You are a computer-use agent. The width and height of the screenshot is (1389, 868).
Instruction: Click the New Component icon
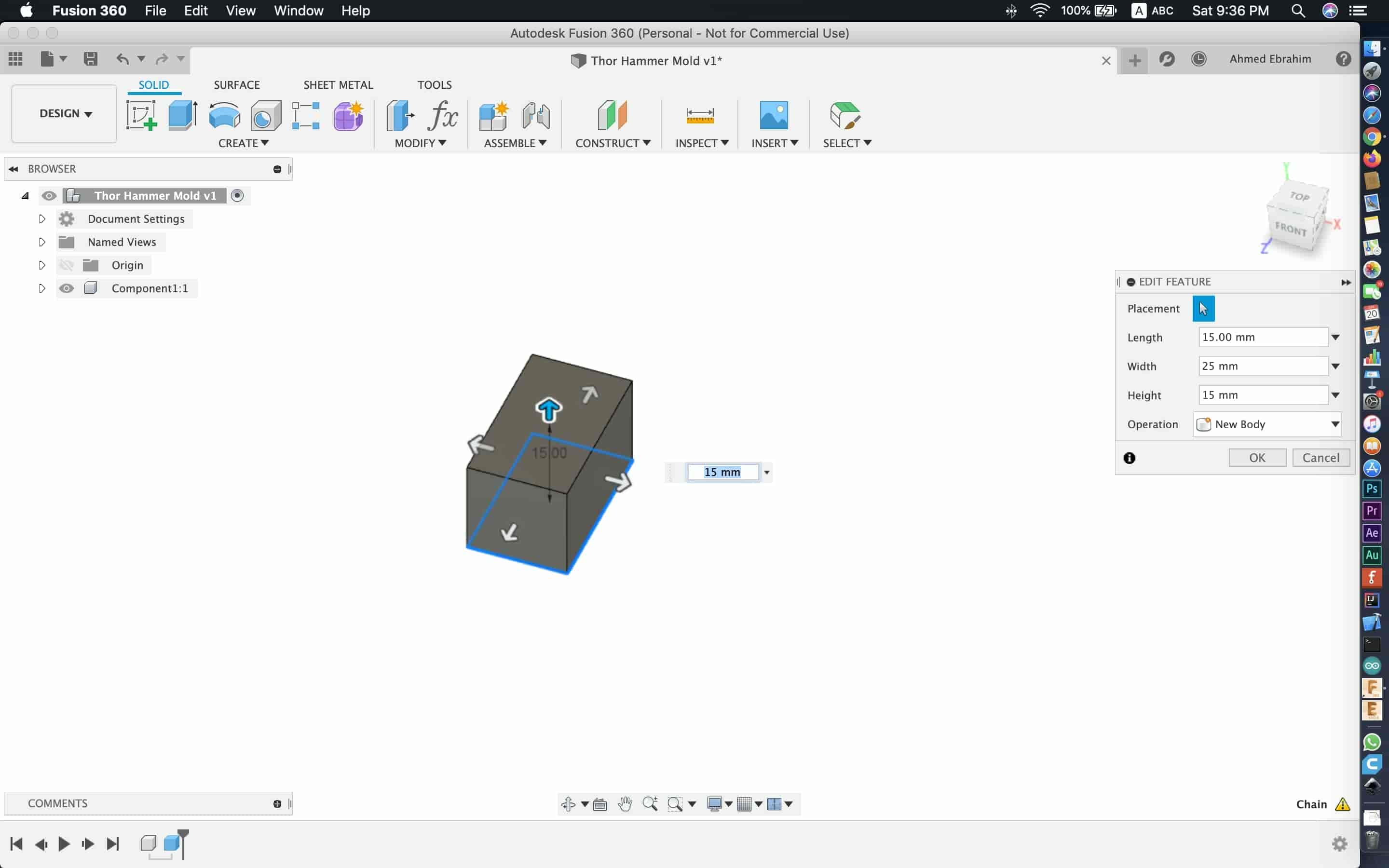(493, 115)
